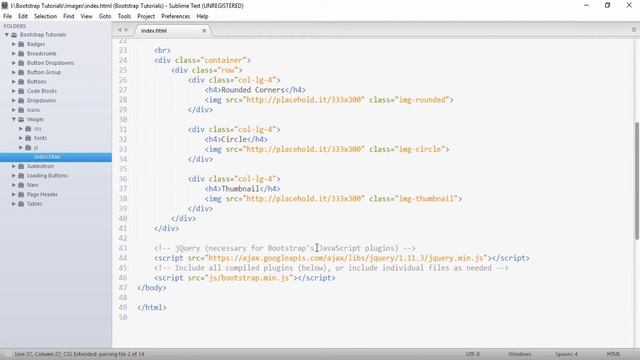
Task: Click the Images open-folder icon
Action: [x=21, y=119]
